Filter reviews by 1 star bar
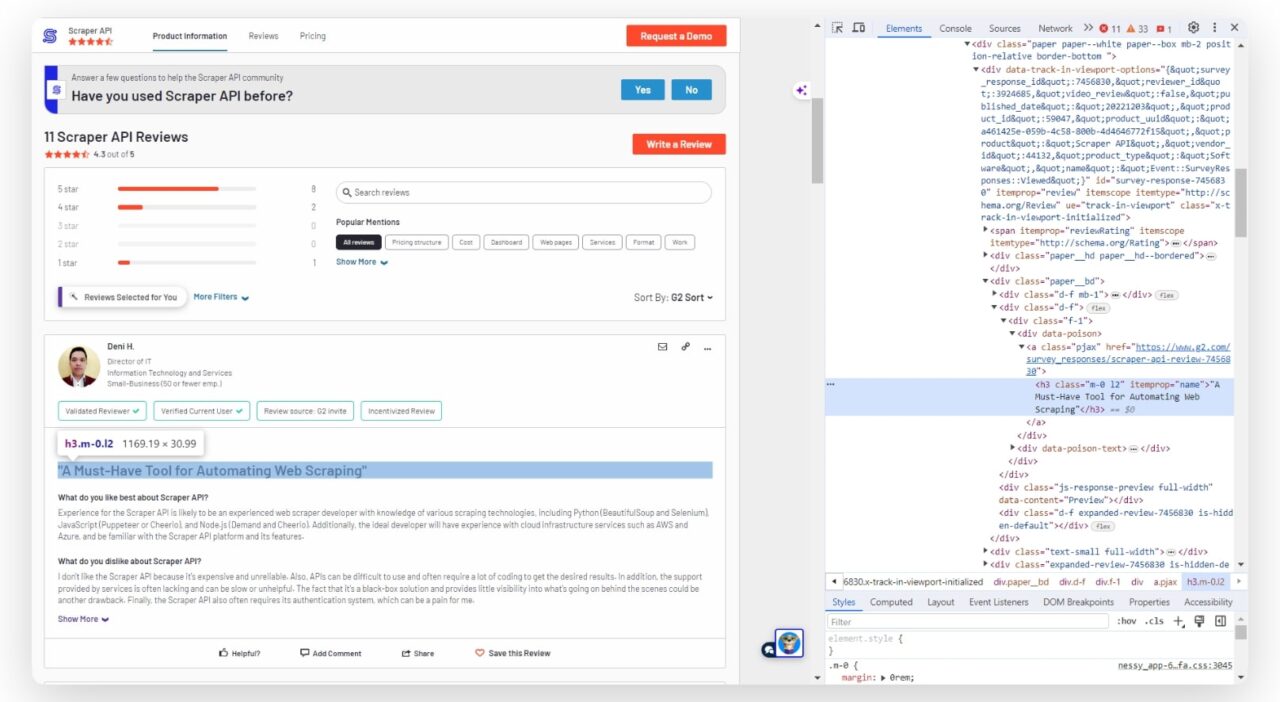The width and height of the screenshot is (1280, 702). [x=187, y=263]
